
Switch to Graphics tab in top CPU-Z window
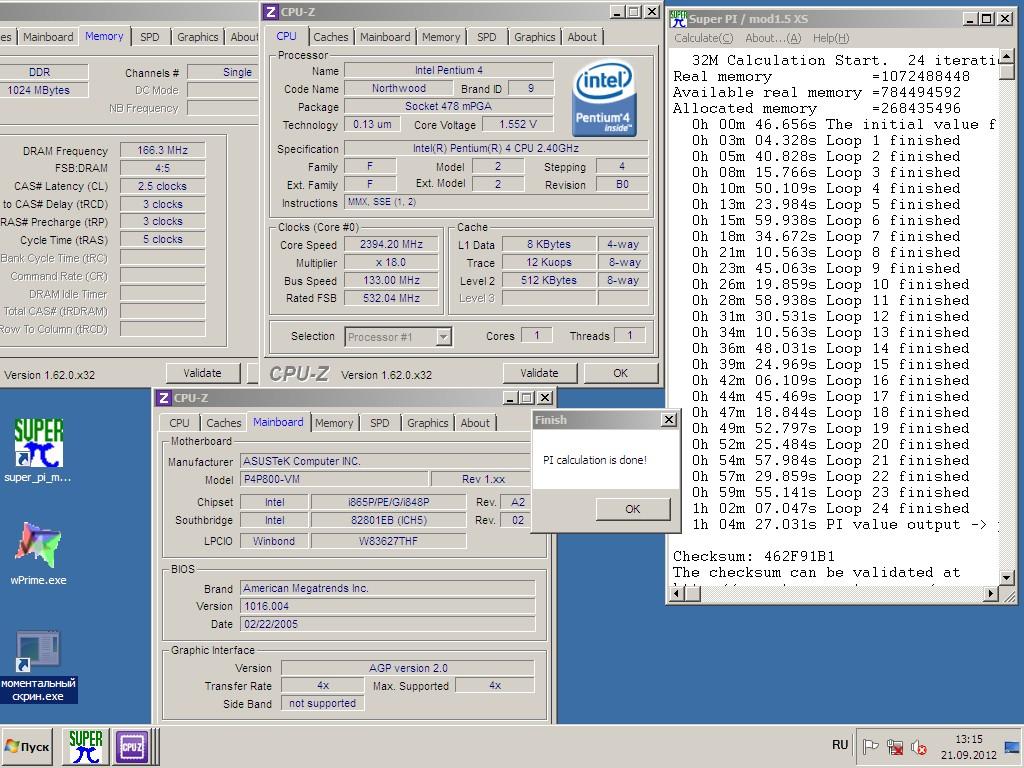pyautogui.click(x=534, y=37)
